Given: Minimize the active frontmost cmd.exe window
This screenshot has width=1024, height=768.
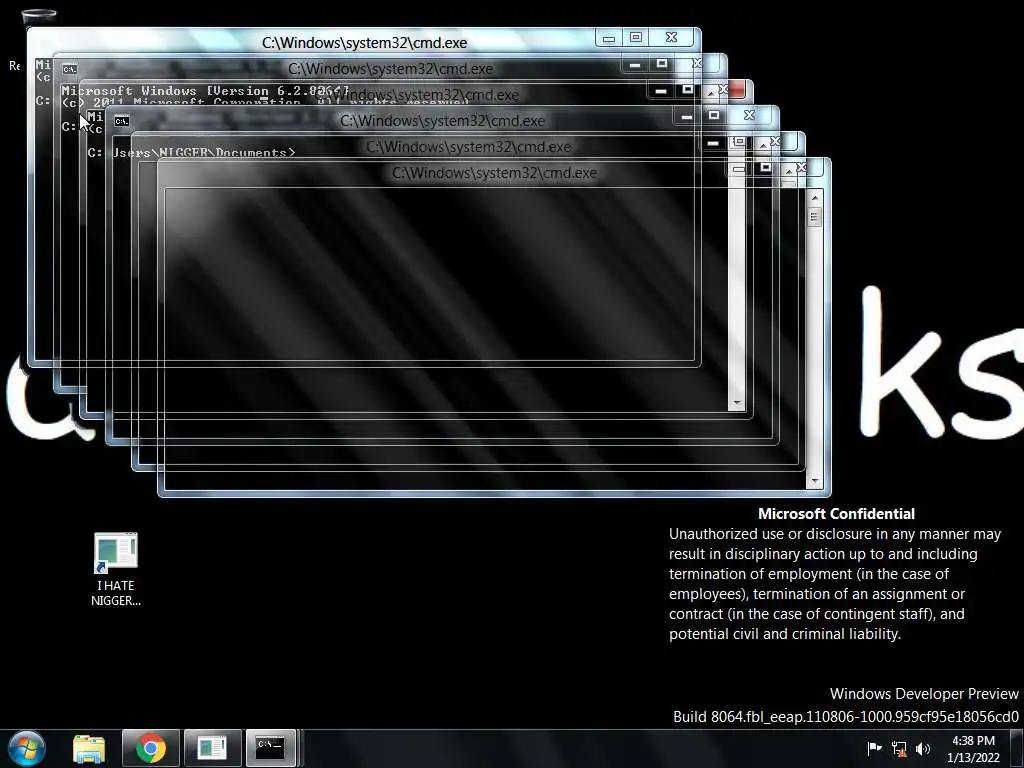Looking at the screenshot, I should (x=609, y=38).
